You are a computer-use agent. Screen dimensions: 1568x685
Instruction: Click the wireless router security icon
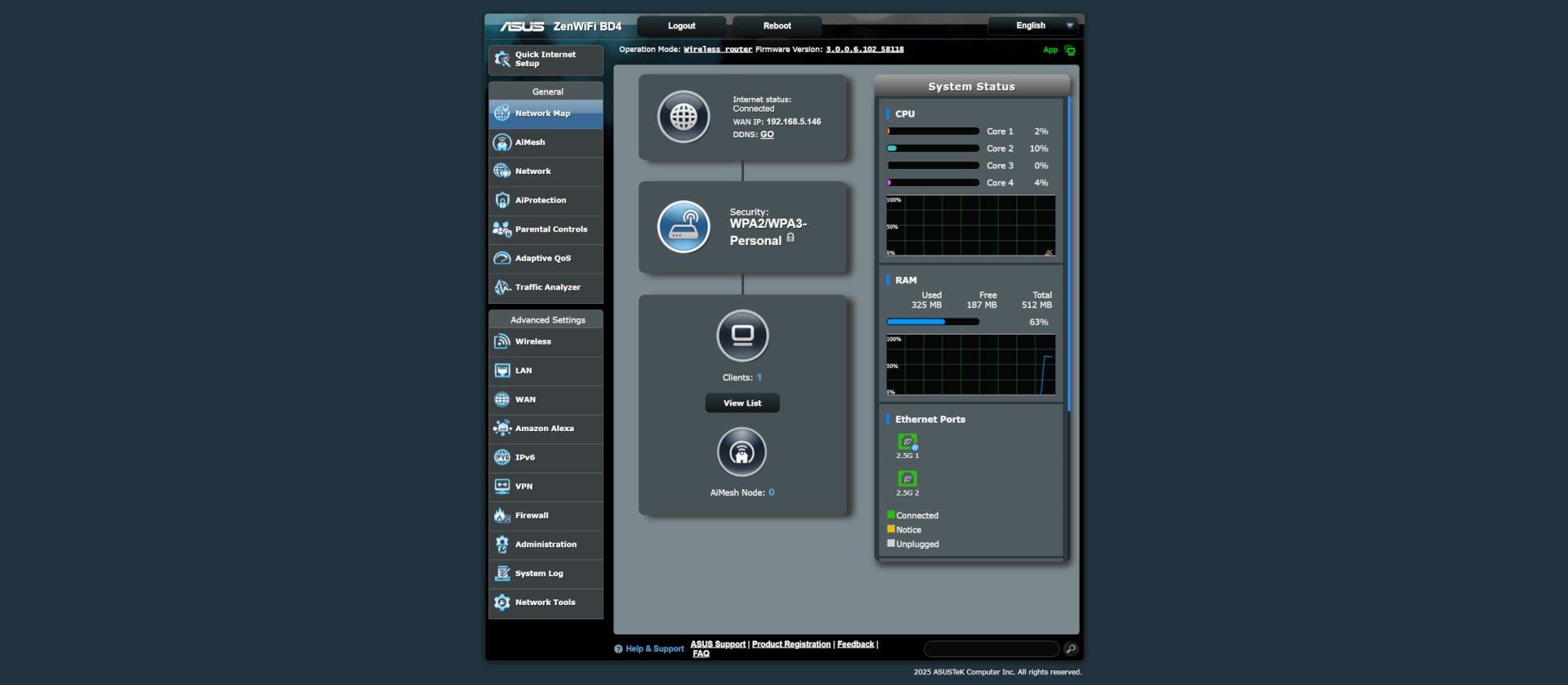[x=684, y=227]
